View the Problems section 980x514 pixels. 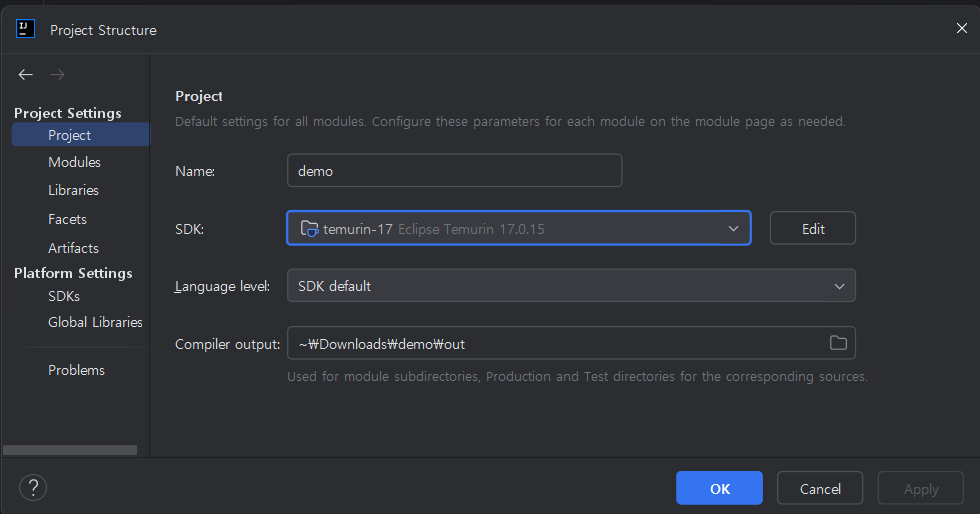pyautogui.click(x=76, y=370)
